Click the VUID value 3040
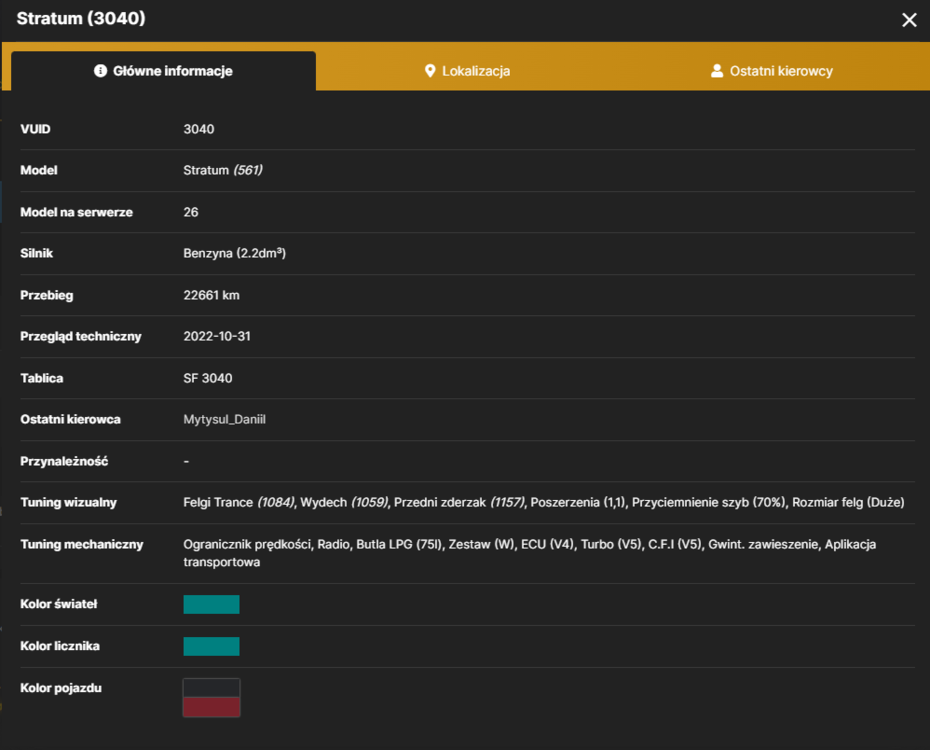 [x=199, y=129]
